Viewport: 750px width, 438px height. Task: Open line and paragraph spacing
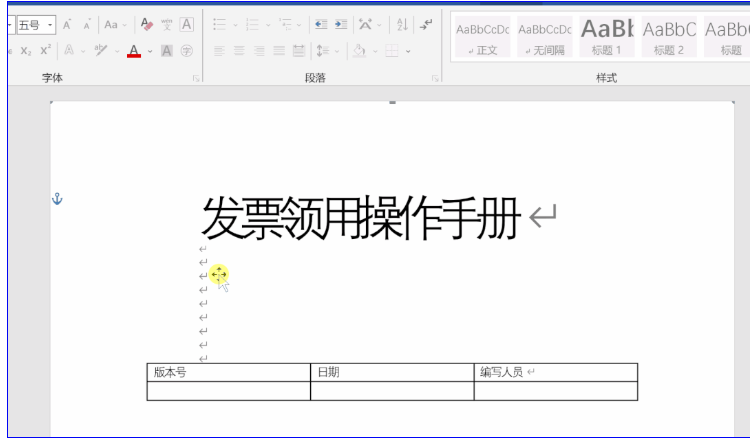pyautogui.click(x=323, y=51)
